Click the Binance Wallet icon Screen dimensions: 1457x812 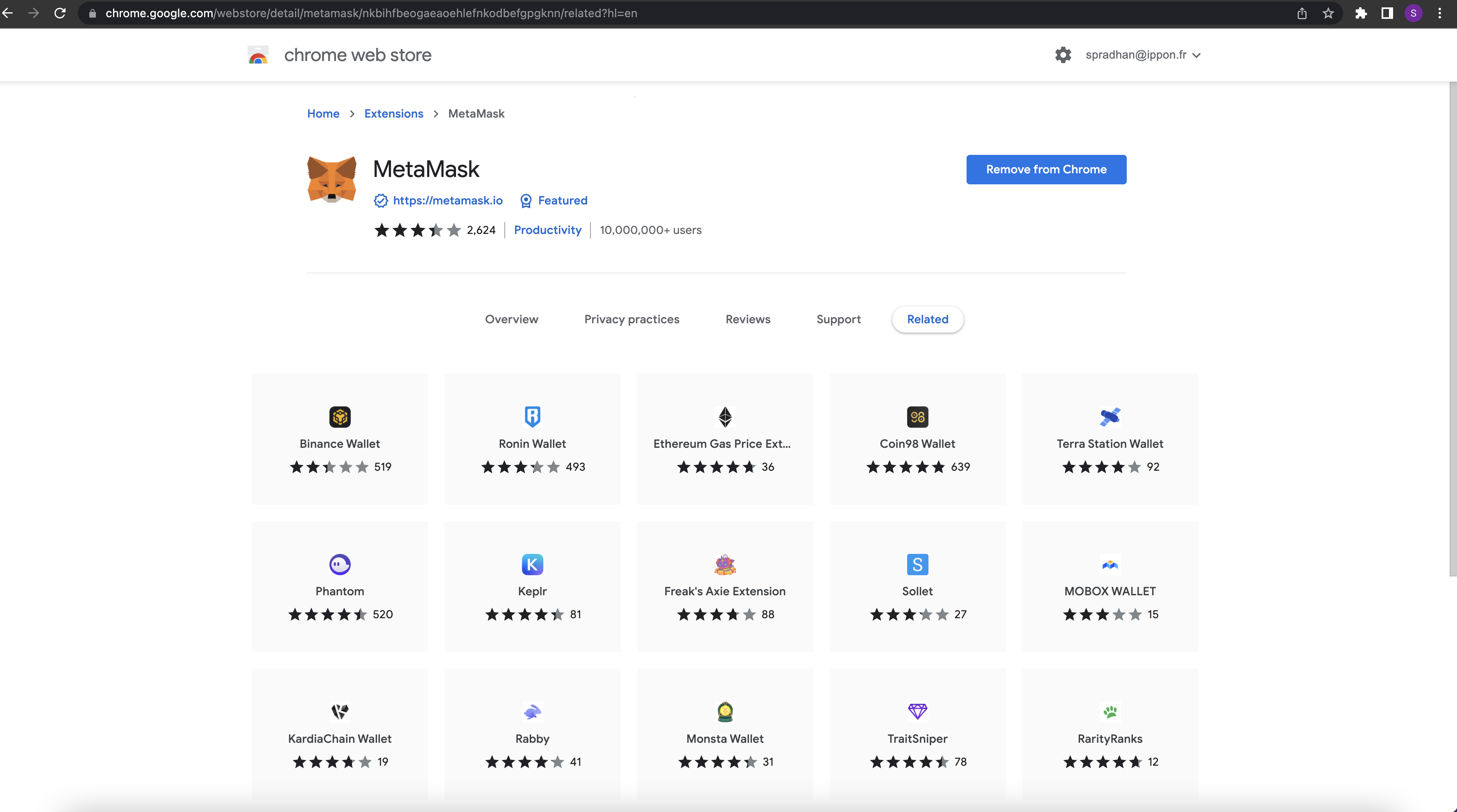[x=339, y=417]
